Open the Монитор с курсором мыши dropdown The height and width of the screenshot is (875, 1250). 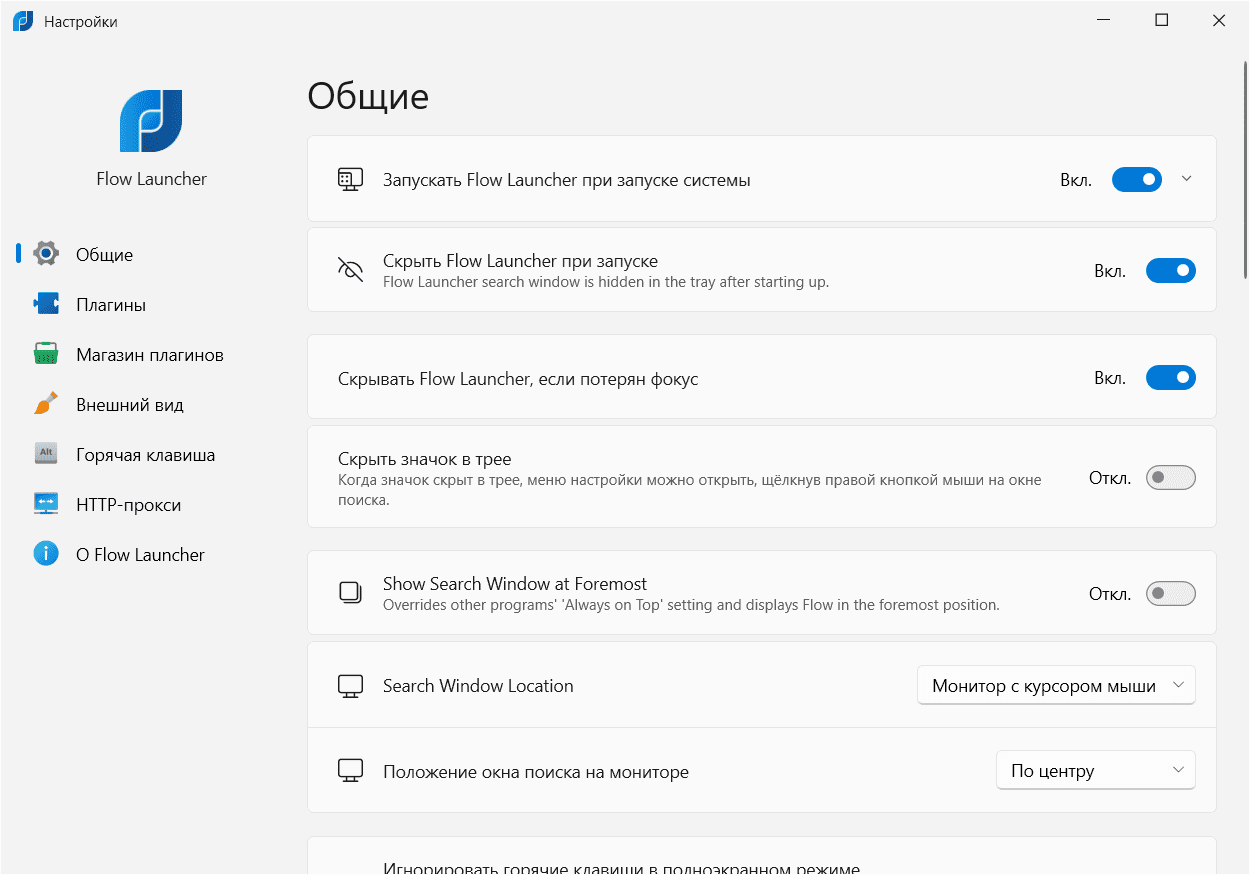click(x=1056, y=686)
